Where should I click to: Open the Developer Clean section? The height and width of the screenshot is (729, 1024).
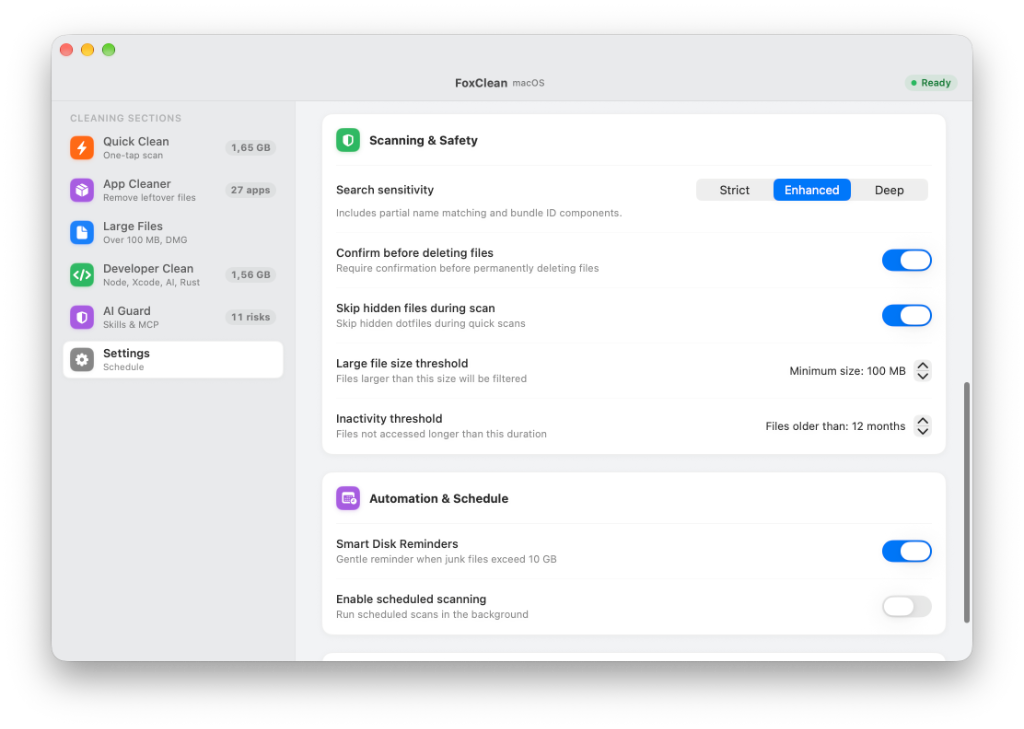[x=173, y=275]
